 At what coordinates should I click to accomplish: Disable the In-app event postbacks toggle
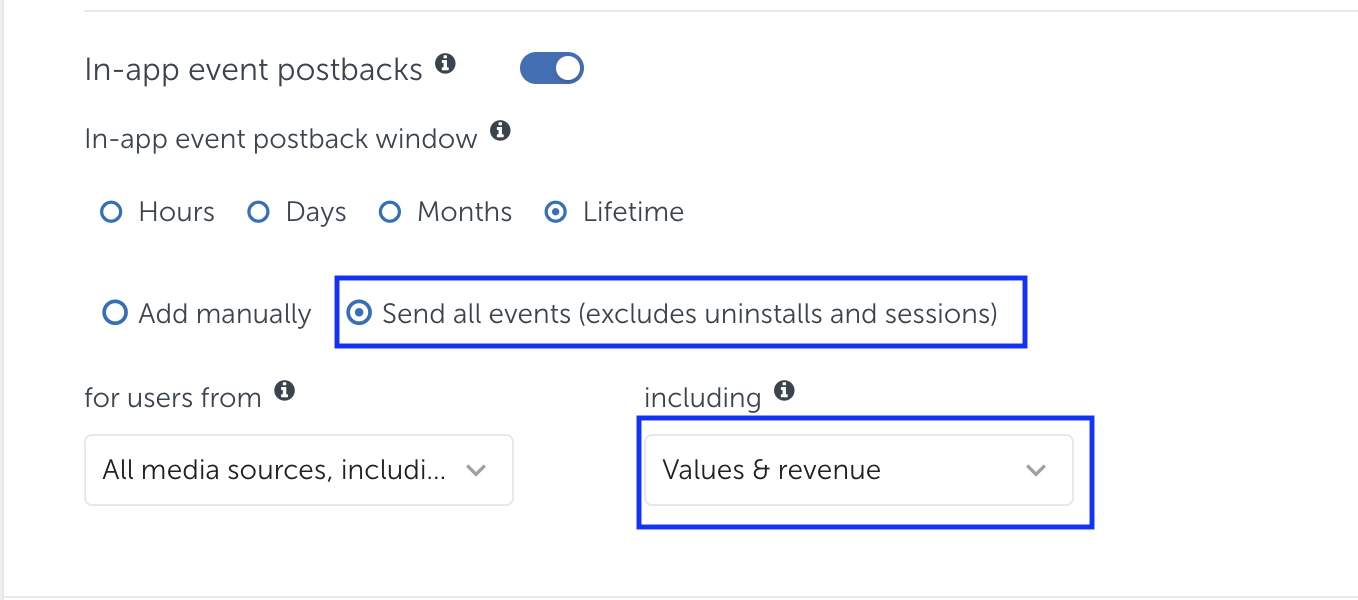coord(552,69)
